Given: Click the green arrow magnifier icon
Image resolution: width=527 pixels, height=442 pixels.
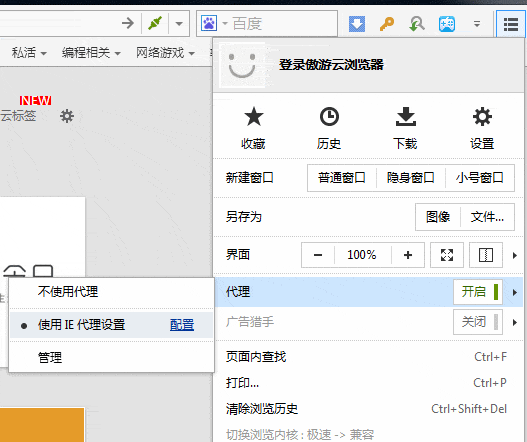Looking at the screenshot, I should (417, 24).
